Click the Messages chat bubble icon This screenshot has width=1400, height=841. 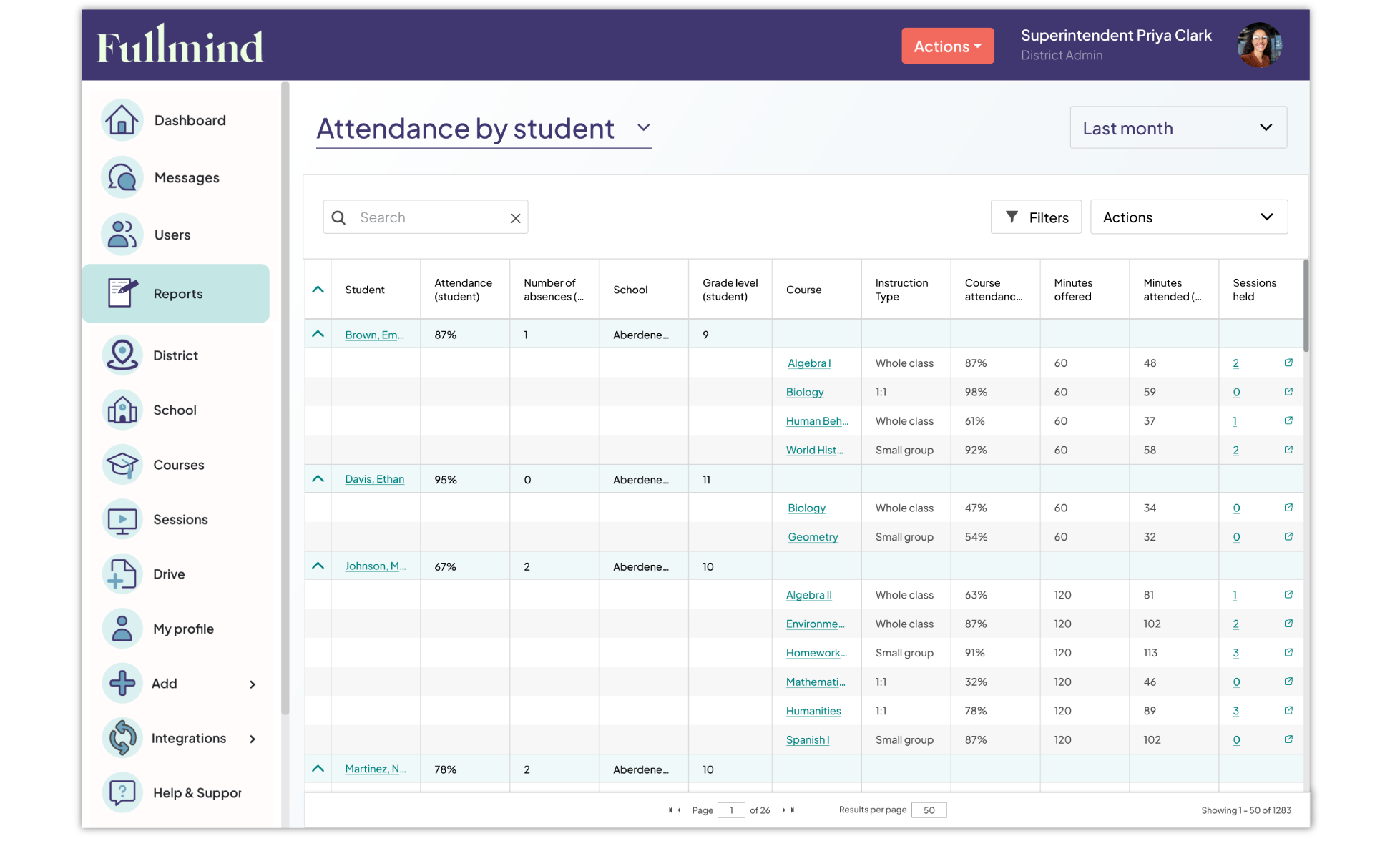122,177
